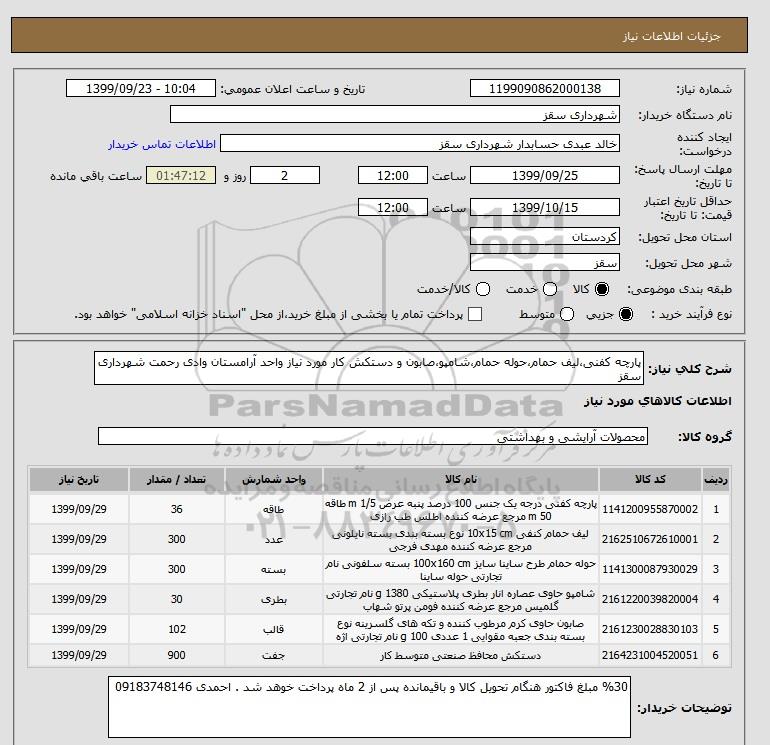The height and width of the screenshot is (745, 770).
Task: Click the کد کالا column header
Action: click(x=650, y=479)
